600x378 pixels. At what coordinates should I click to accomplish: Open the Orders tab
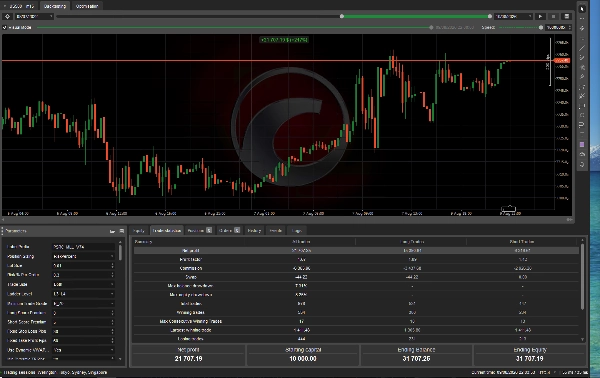(x=229, y=230)
